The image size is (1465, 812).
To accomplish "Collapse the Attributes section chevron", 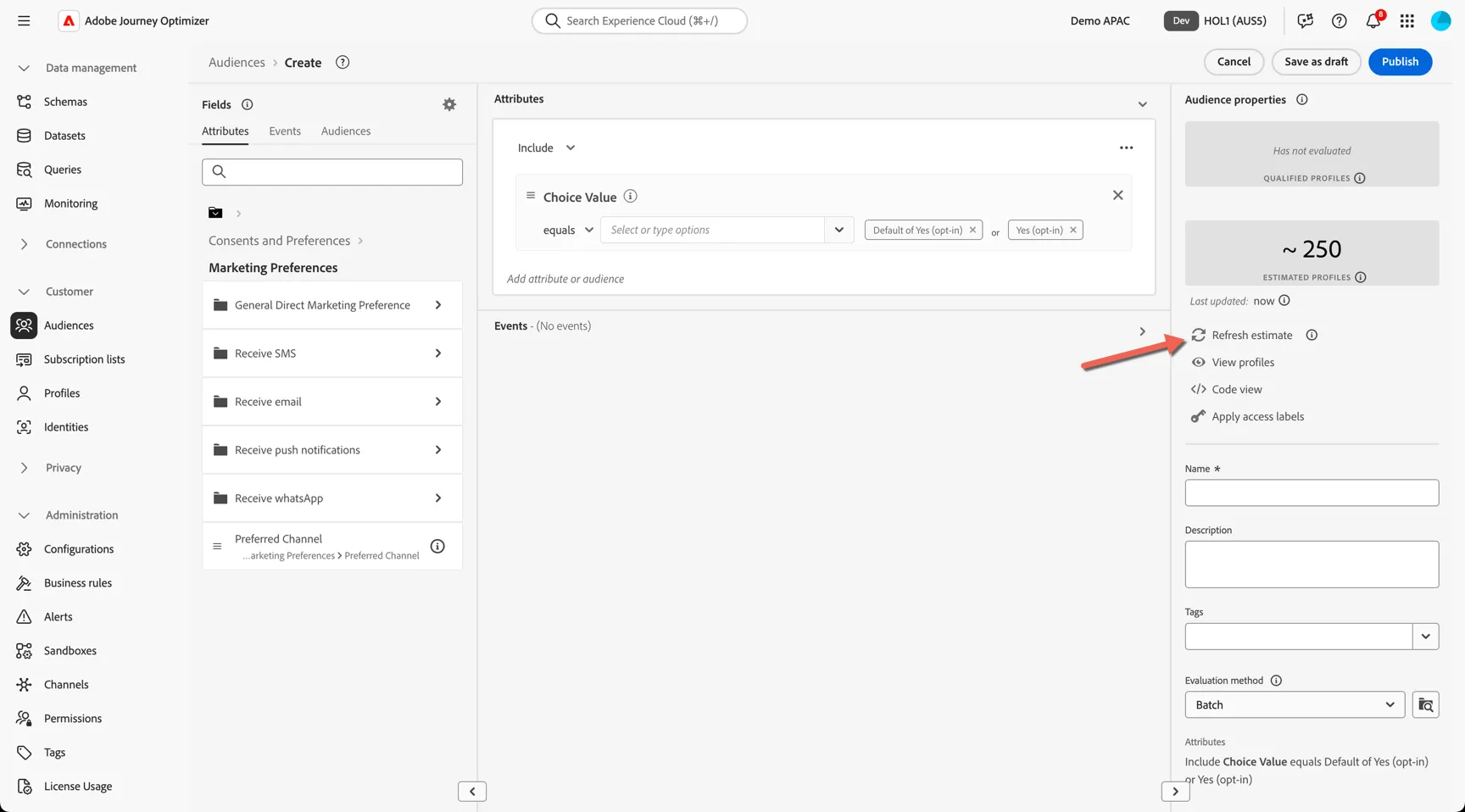I will [x=1142, y=104].
